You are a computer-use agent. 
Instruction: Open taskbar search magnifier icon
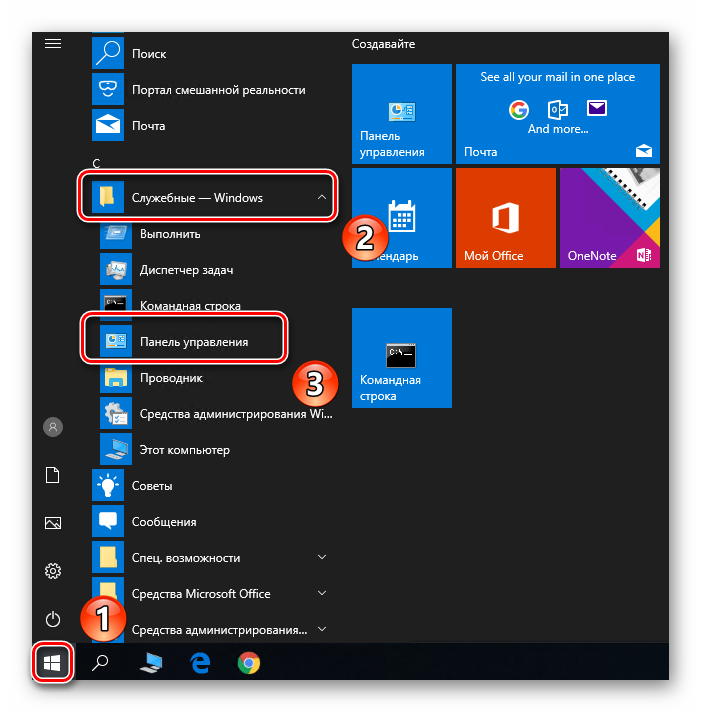point(100,663)
